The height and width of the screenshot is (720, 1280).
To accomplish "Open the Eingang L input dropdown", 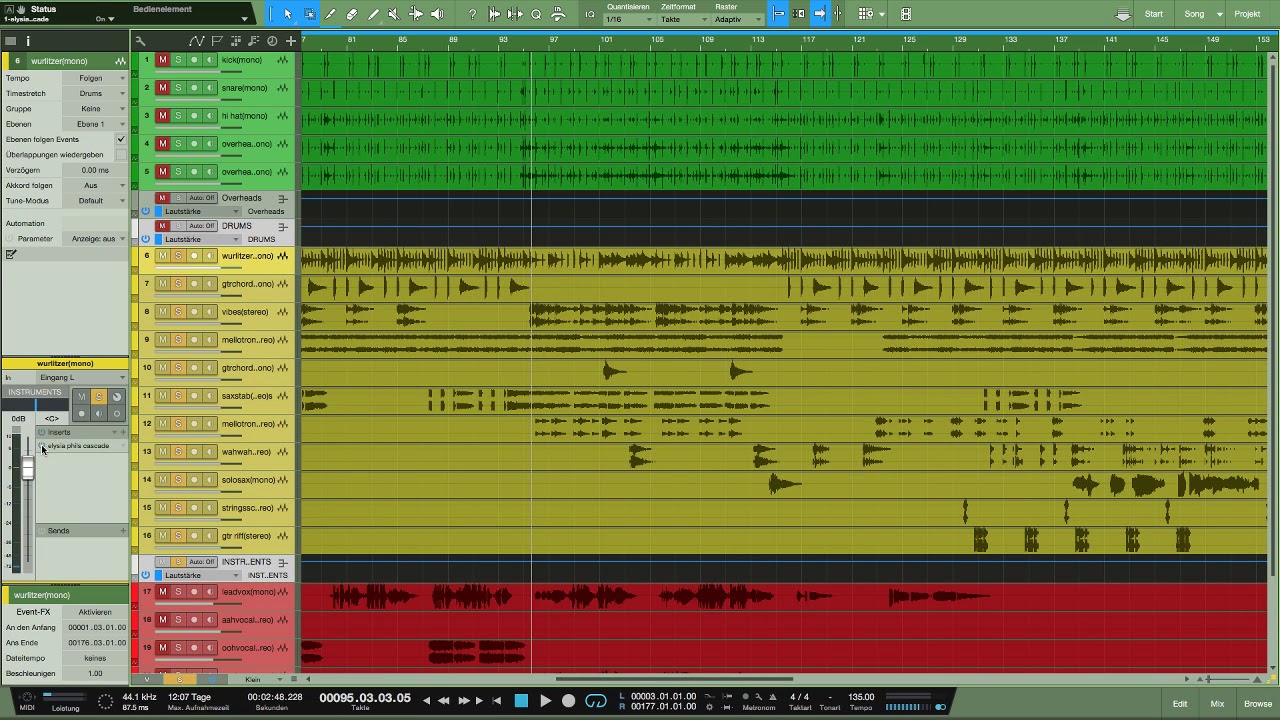I will (82, 378).
